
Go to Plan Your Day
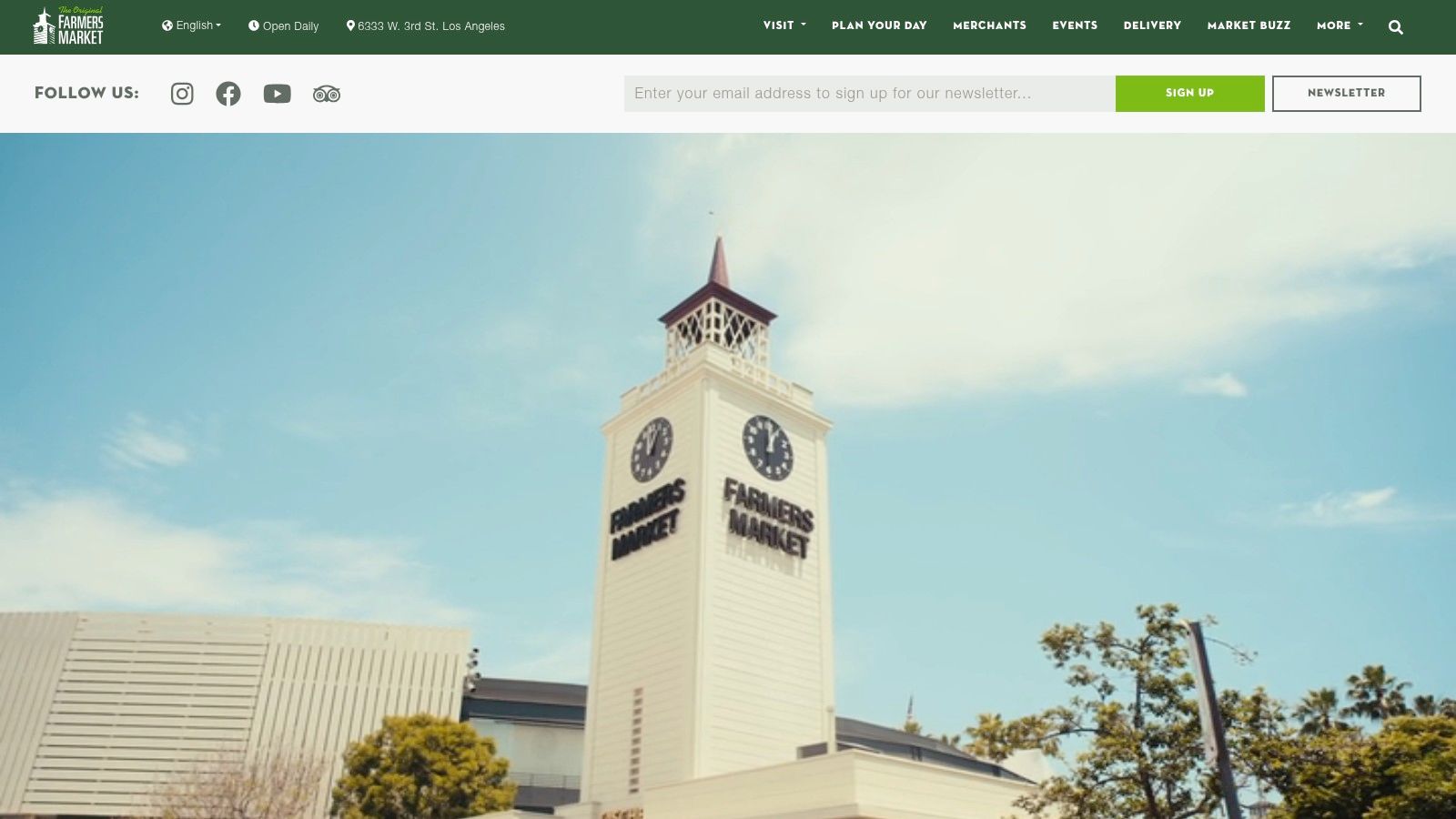[879, 25]
